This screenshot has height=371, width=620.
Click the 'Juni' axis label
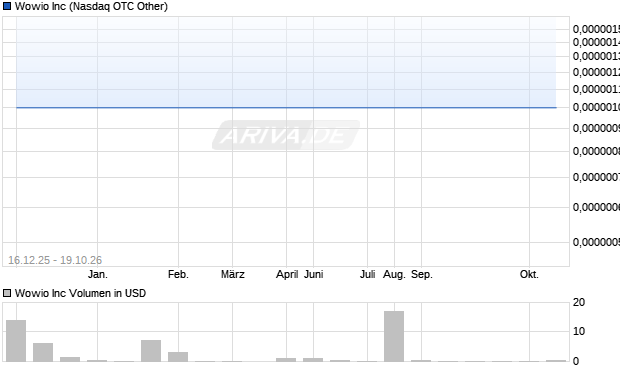(x=314, y=274)
